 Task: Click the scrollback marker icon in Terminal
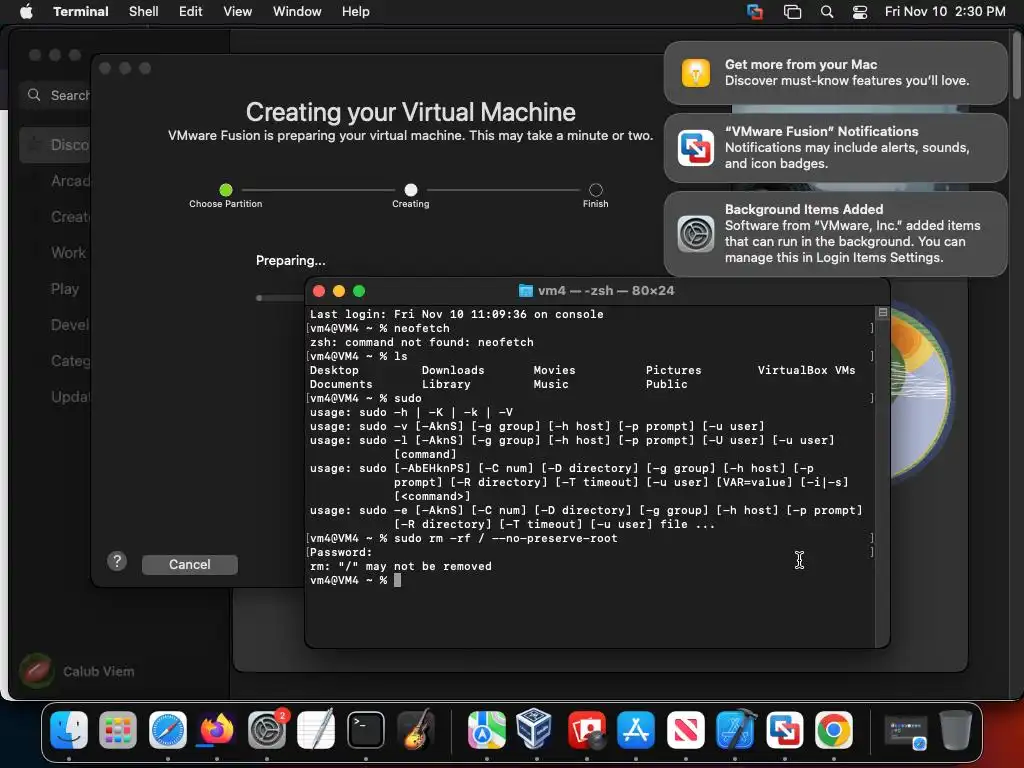(883, 313)
